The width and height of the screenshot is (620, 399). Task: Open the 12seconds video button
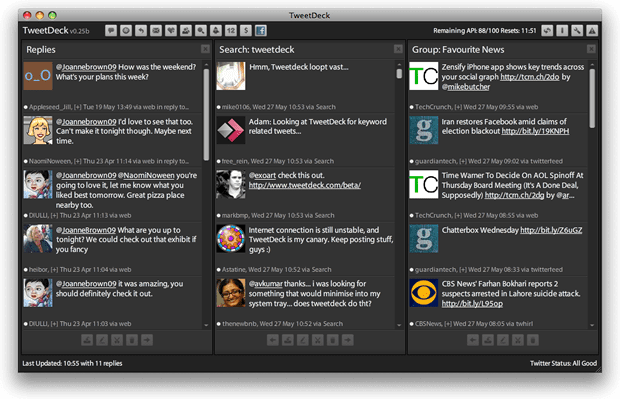231,30
